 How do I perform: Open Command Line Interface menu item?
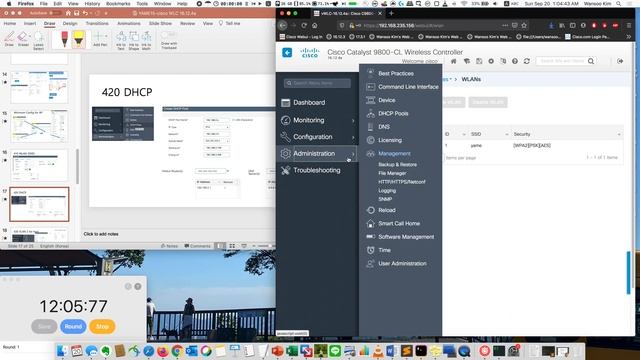pos(408,87)
